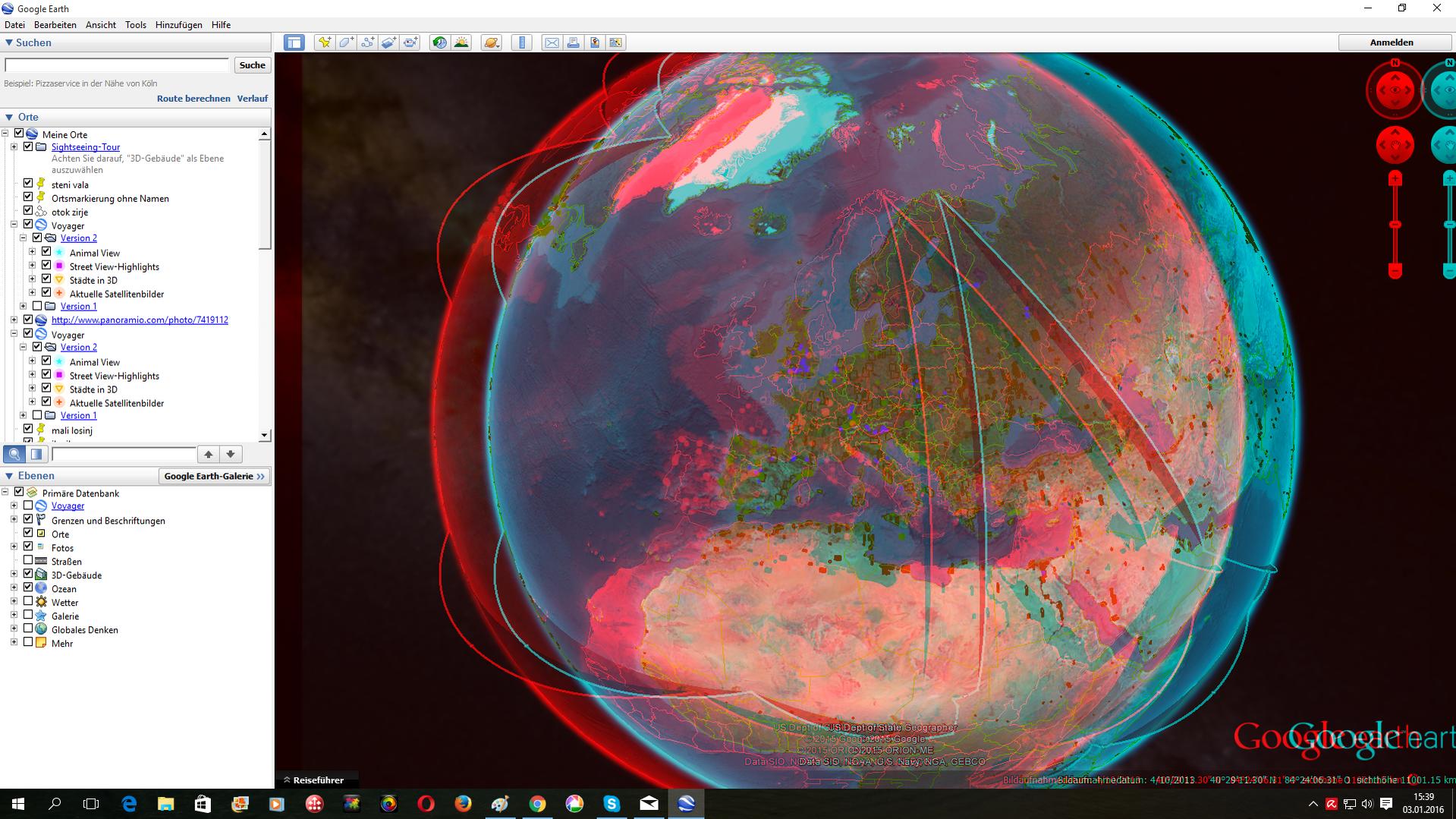Click the red look-around compass joystick
The height and width of the screenshot is (819, 1456).
tap(1395, 91)
